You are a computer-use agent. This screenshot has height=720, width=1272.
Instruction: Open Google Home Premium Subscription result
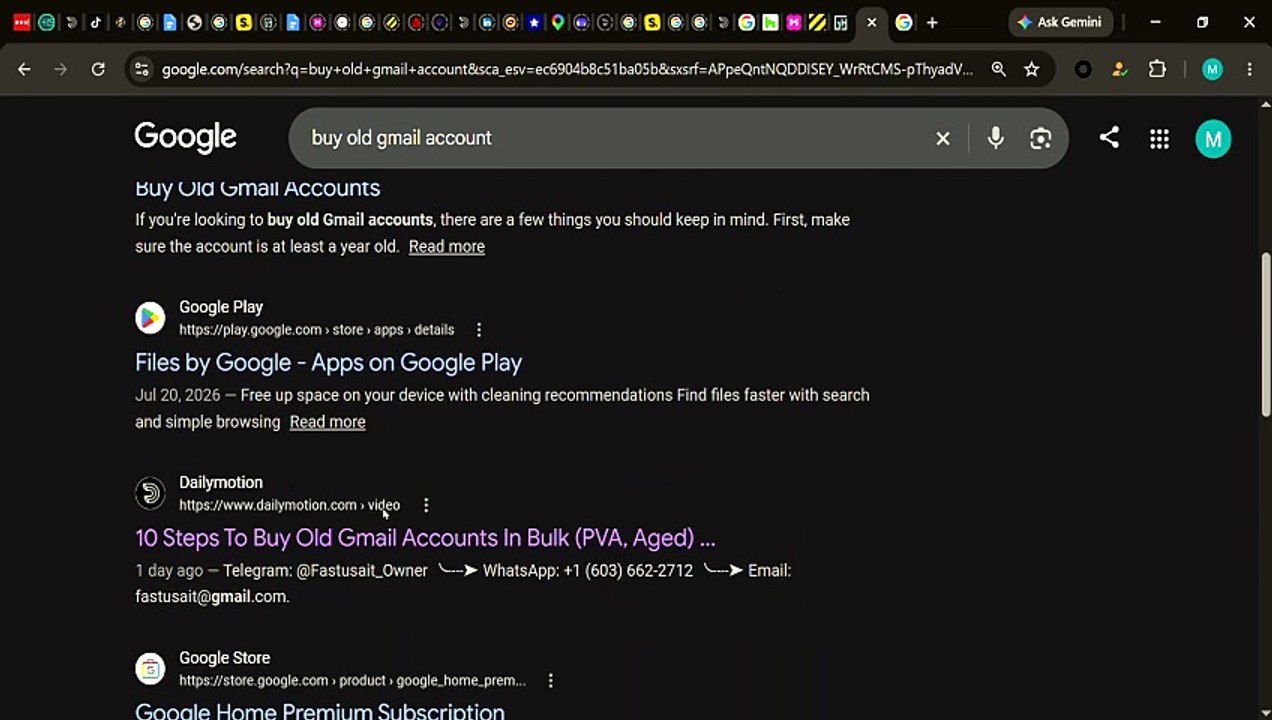[x=319, y=711]
